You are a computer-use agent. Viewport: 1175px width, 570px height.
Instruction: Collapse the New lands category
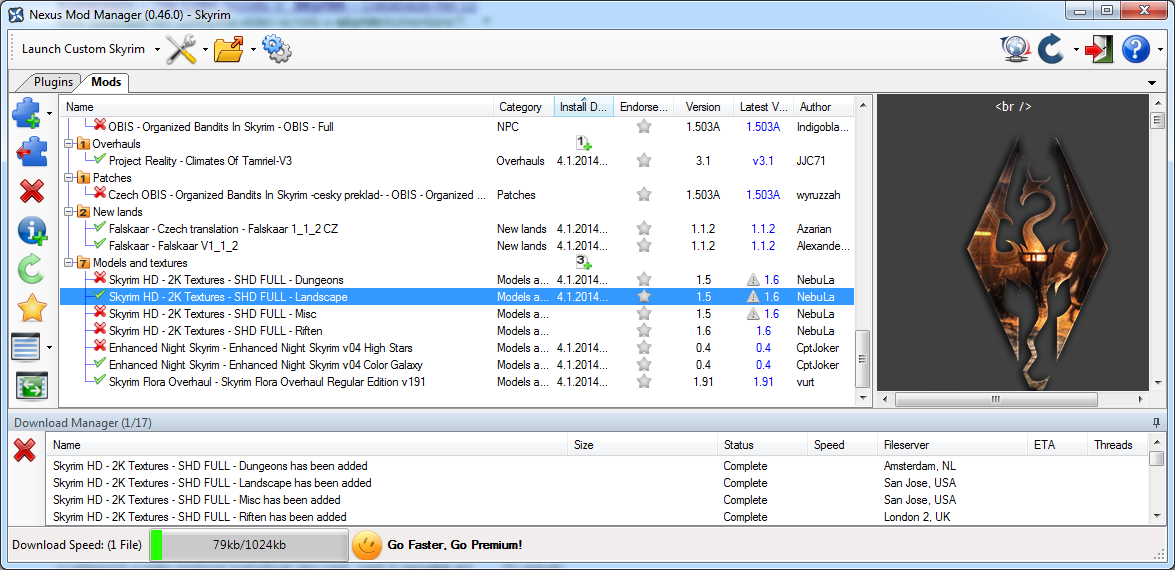[69, 212]
